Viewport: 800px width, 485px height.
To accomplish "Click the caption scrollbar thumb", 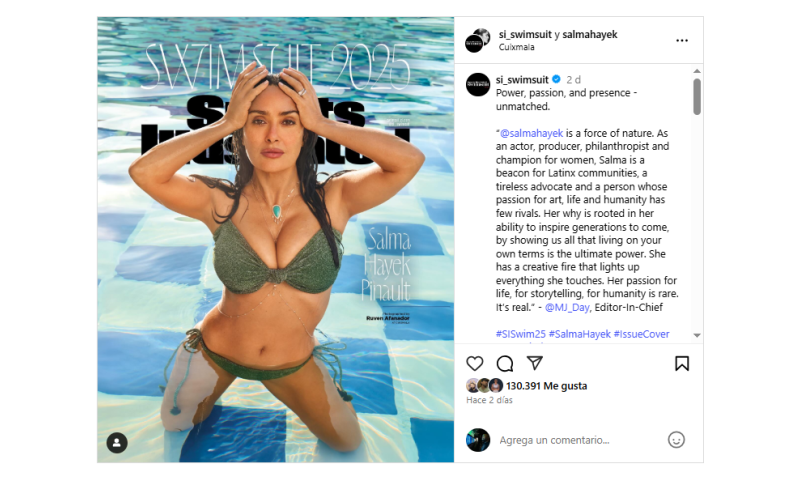I will [x=697, y=96].
